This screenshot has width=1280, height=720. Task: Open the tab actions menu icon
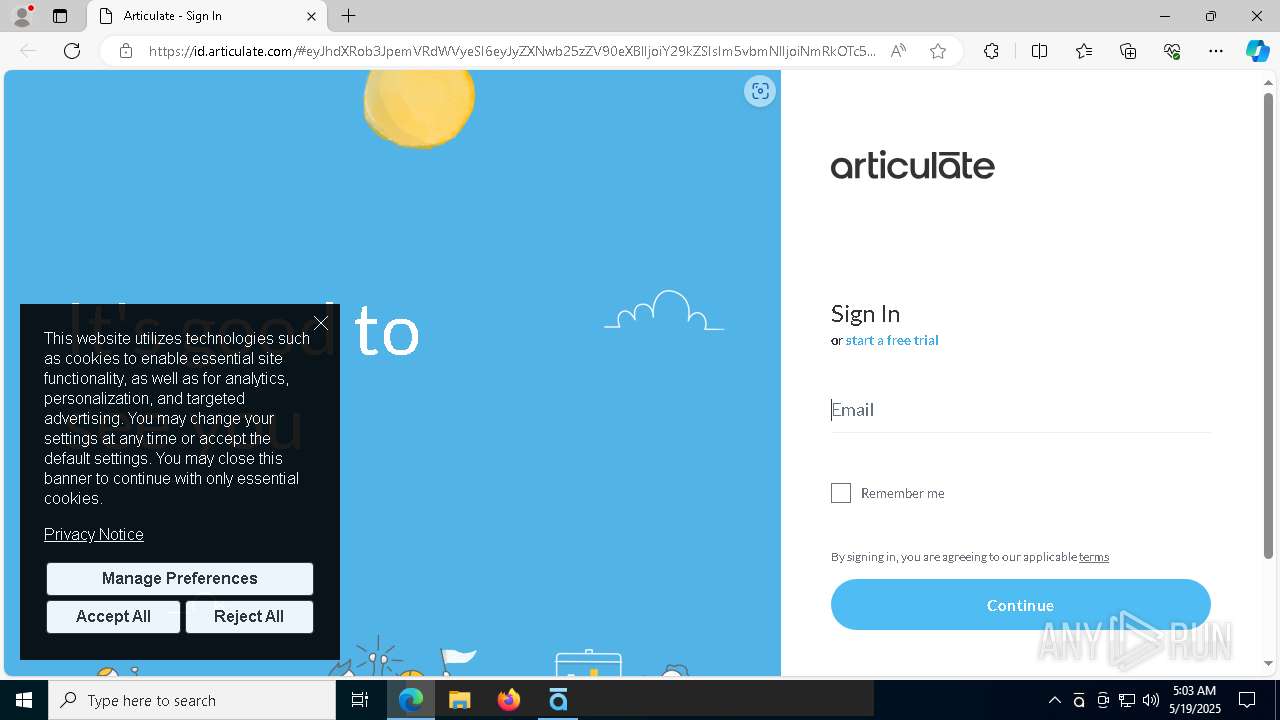pos(60,16)
